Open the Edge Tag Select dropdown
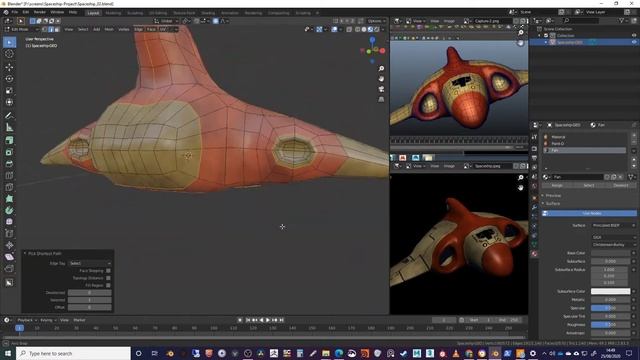The width and height of the screenshot is (640, 360). (90, 263)
